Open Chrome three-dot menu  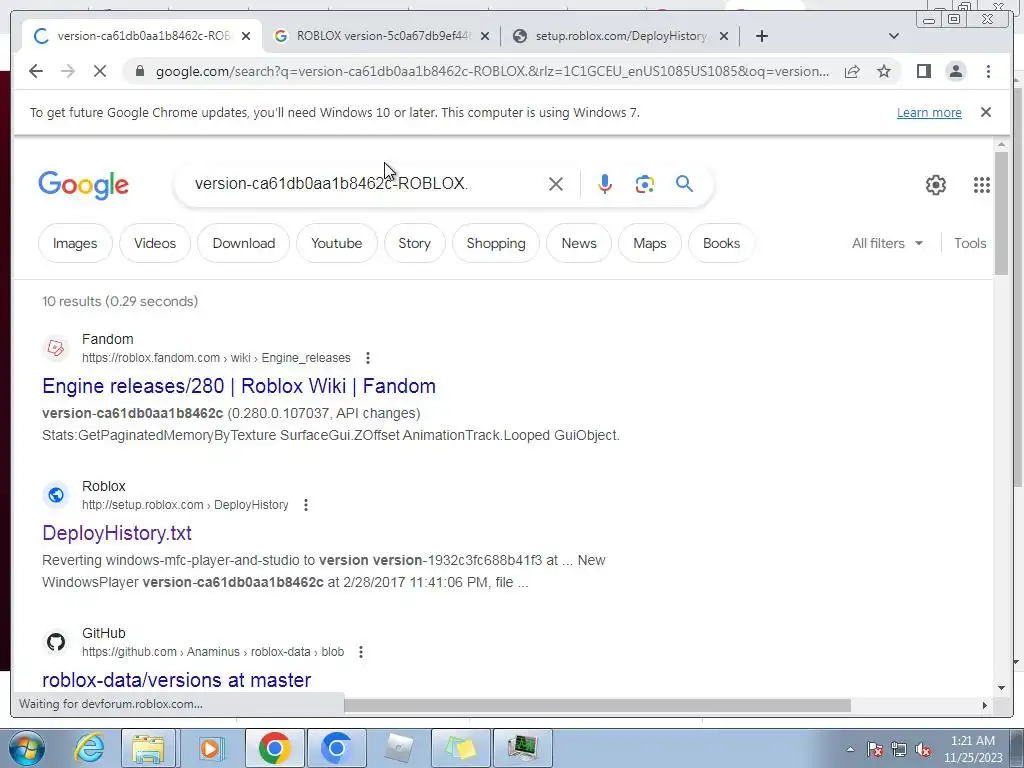click(988, 71)
